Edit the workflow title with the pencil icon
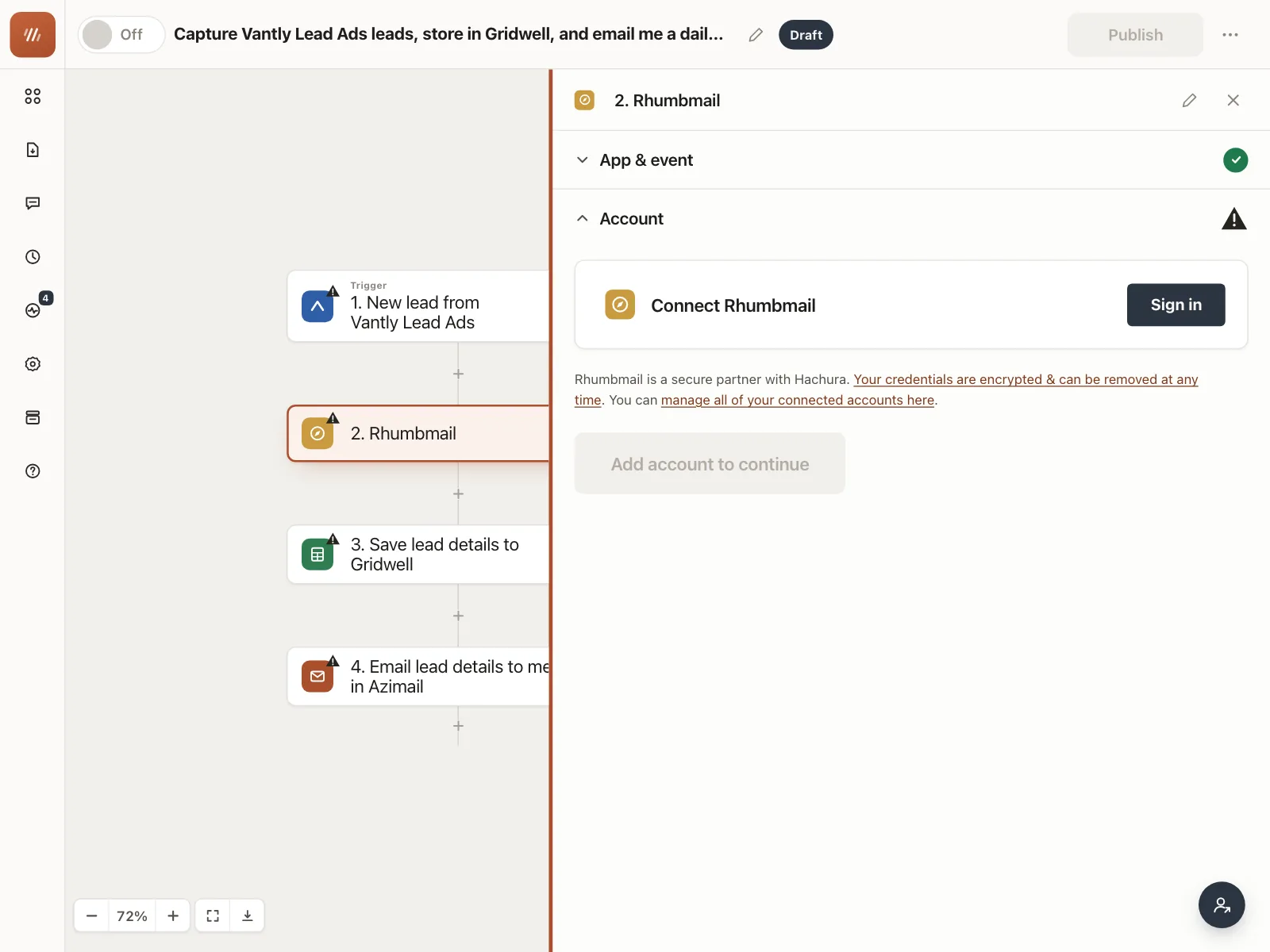Image resolution: width=1270 pixels, height=952 pixels. pyautogui.click(x=756, y=35)
